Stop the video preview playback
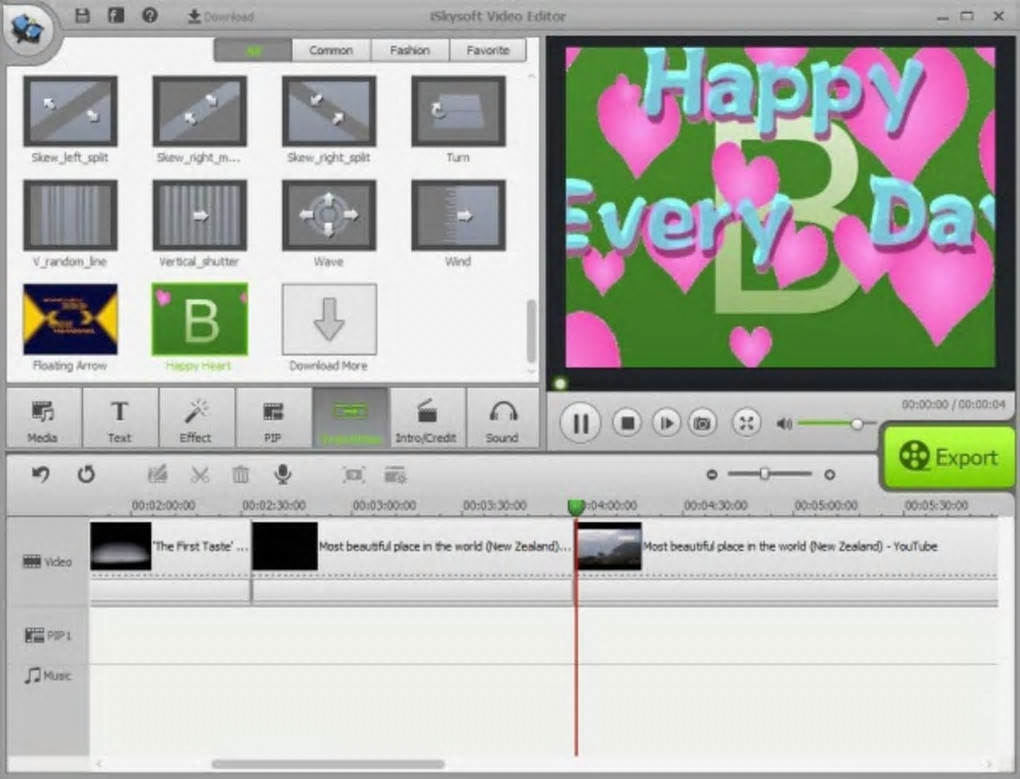Viewport: 1020px width, 779px height. [627, 423]
